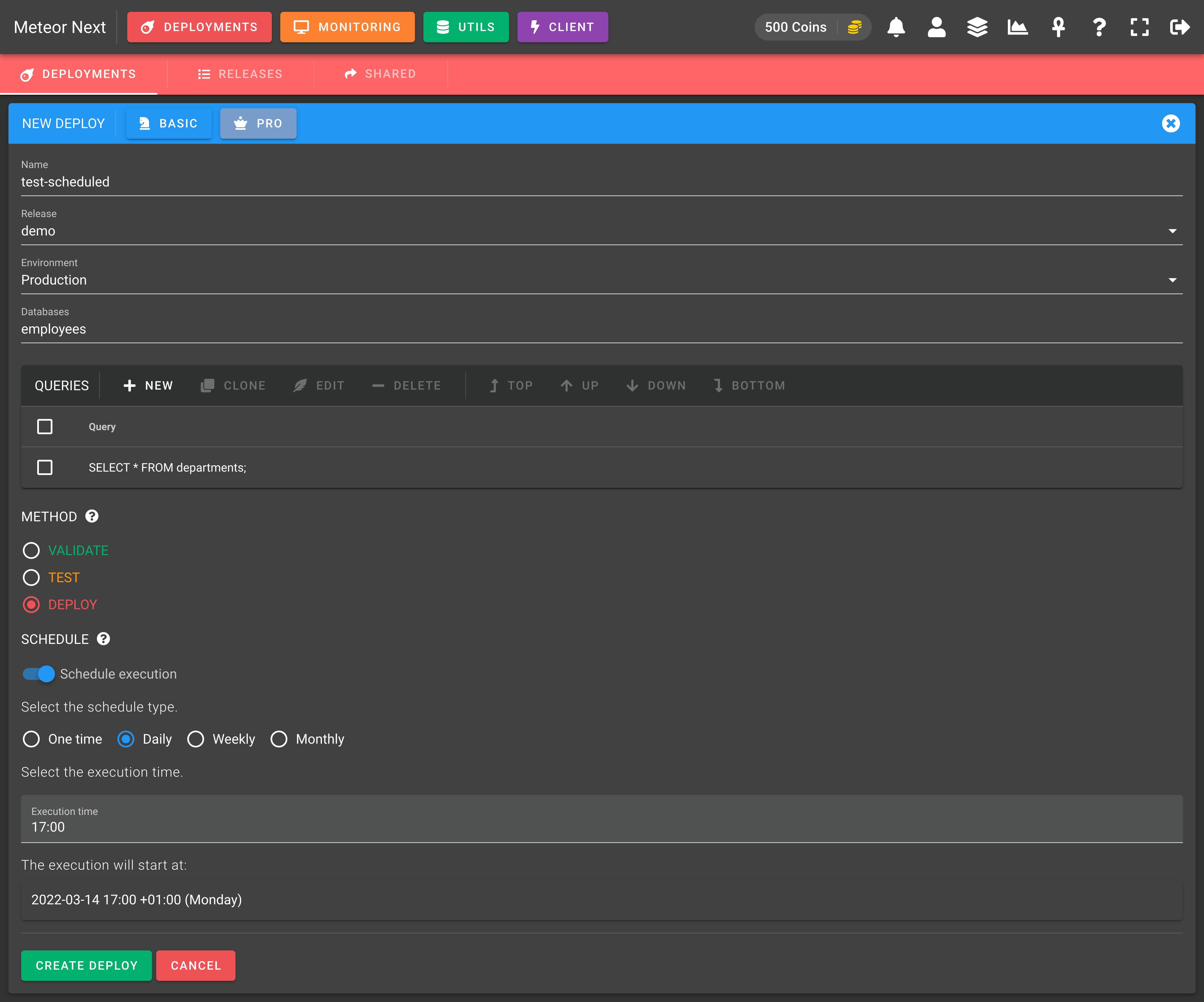Viewport: 1204px width, 1002px height.
Task: Open the notifications bell
Action: (896, 27)
